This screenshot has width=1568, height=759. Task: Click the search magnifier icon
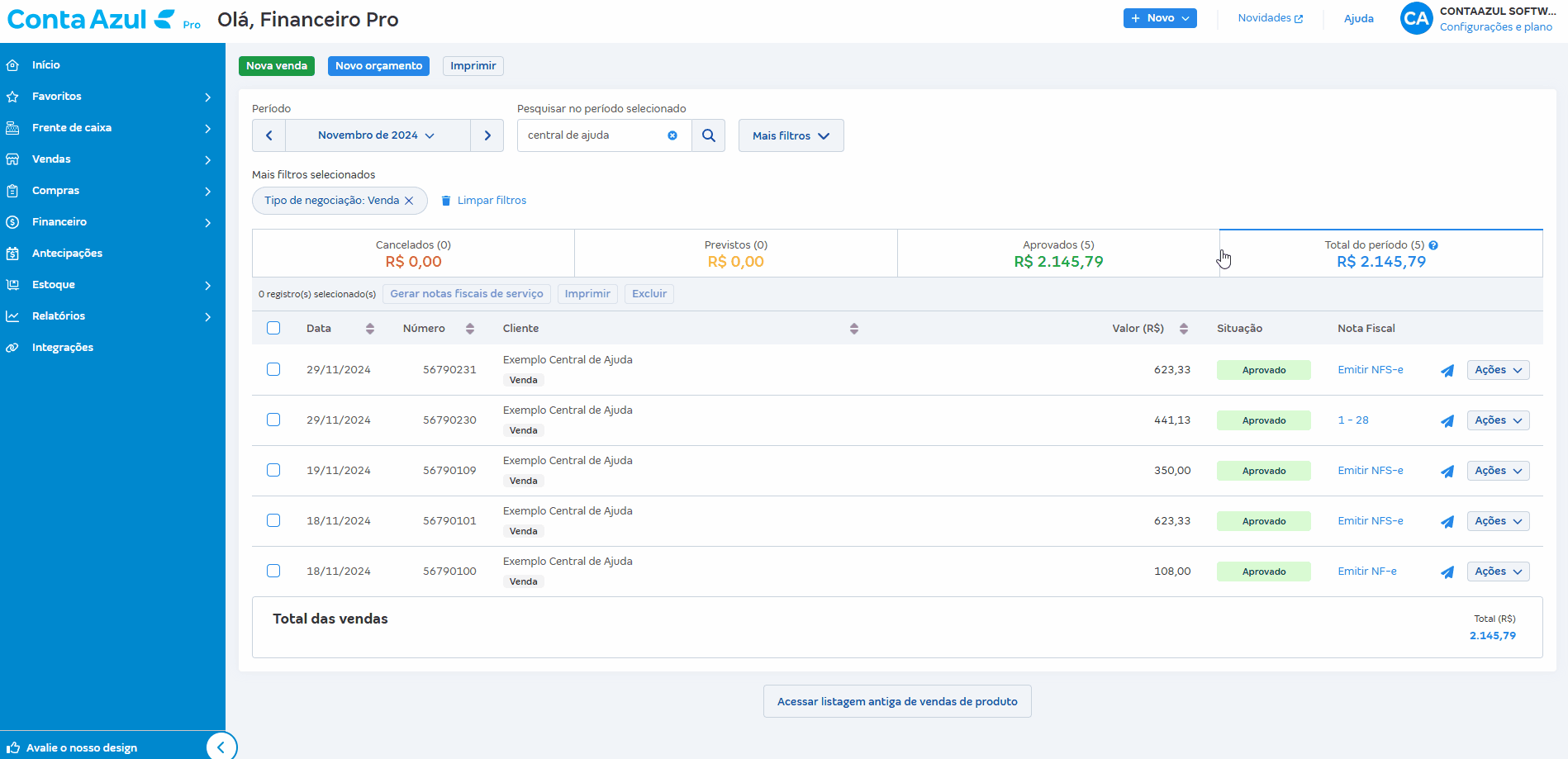click(x=708, y=135)
